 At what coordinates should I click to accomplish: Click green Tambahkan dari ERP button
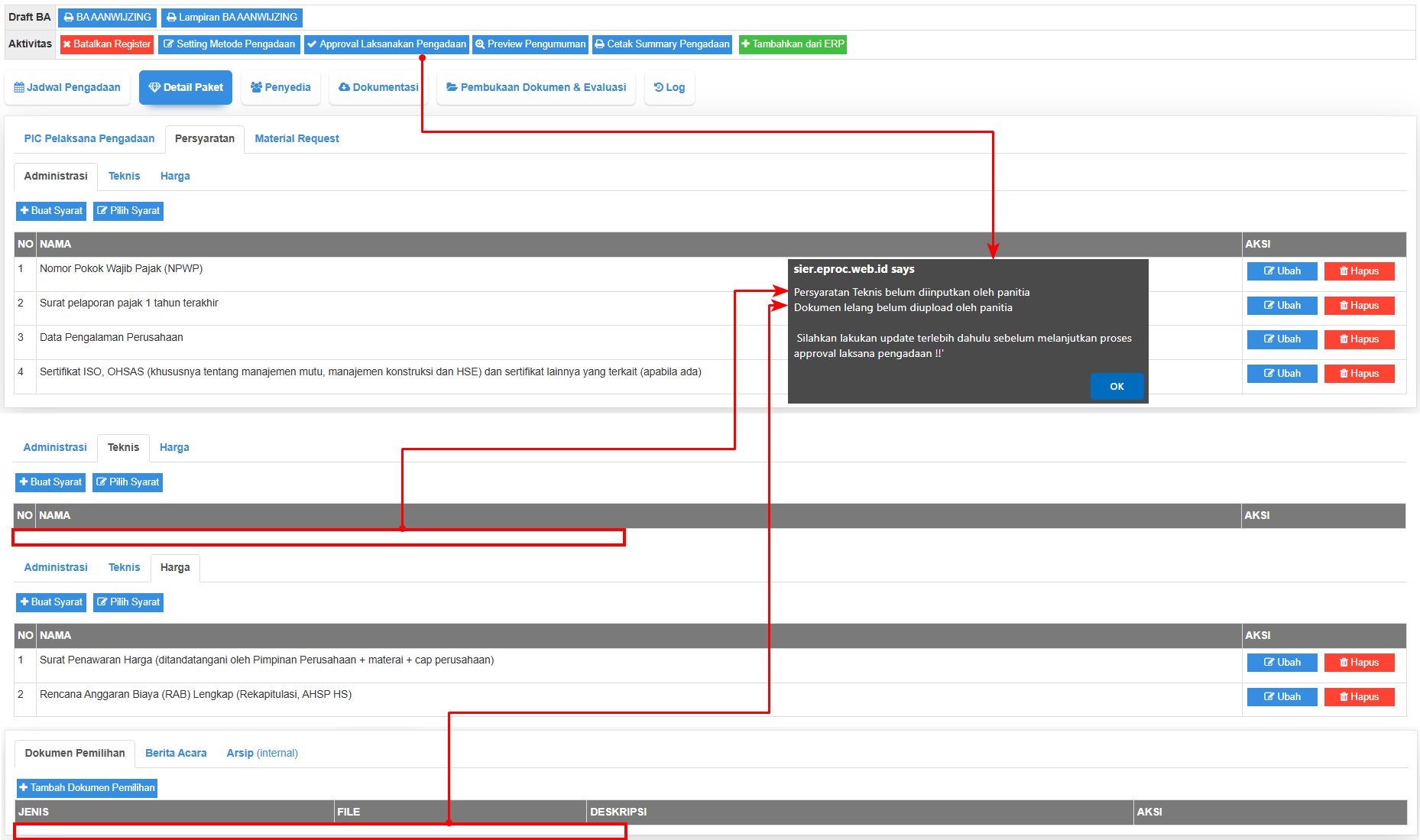(x=793, y=44)
